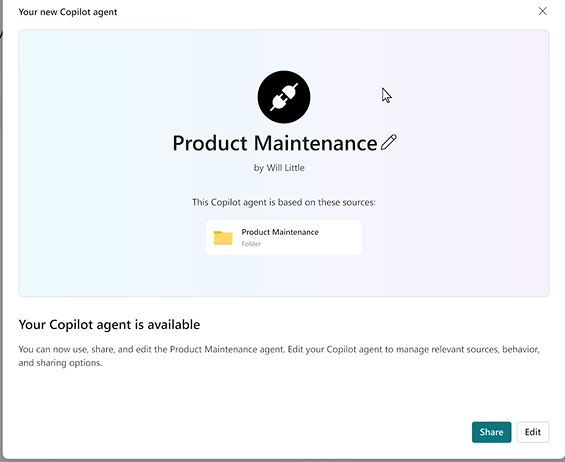The image size is (565, 462).
Task: Click 'This Copilot agent is based on these sources' text
Action: coord(284,202)
